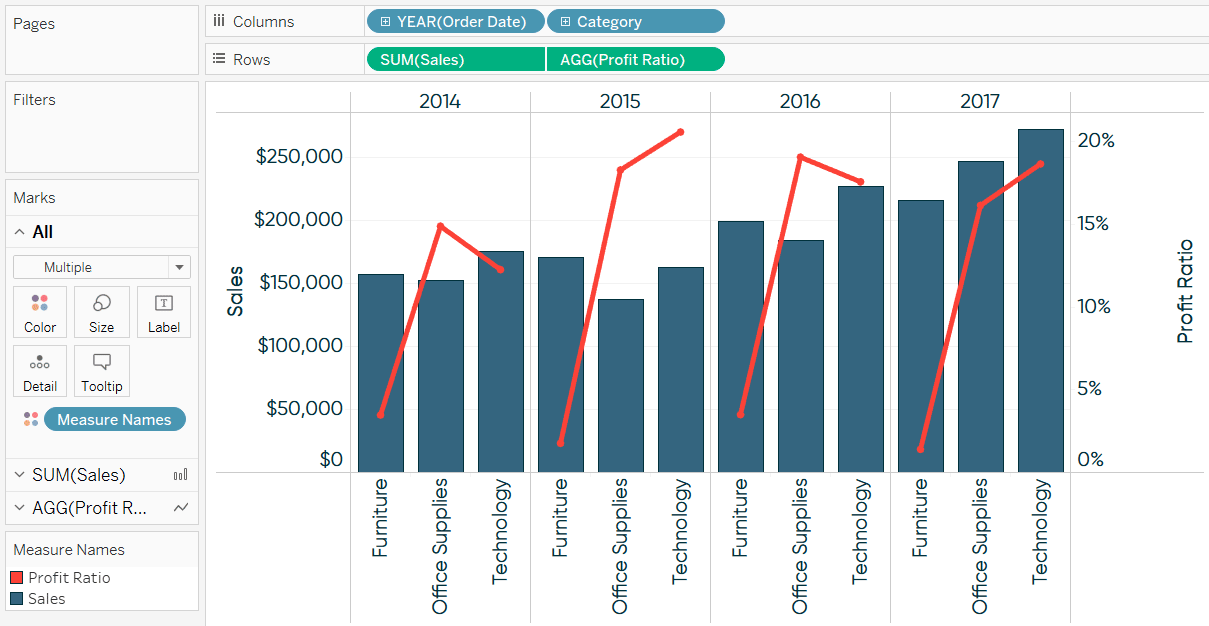Open the Color shelf on the Marks card
The image size is (1209, 626).
40,311
